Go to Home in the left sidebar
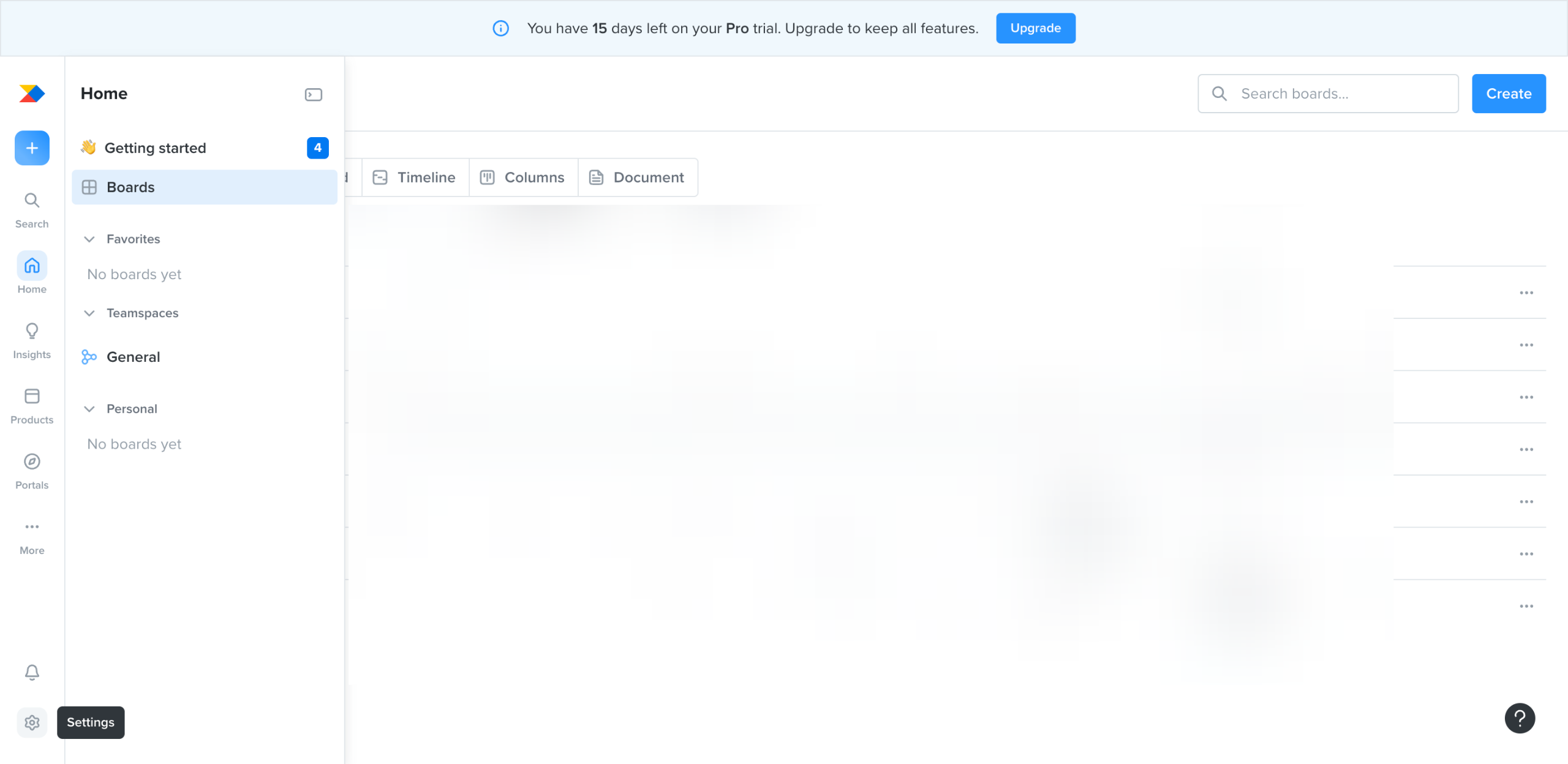Viewport: 1568px width, 764px height. click(x=32, y=274)
